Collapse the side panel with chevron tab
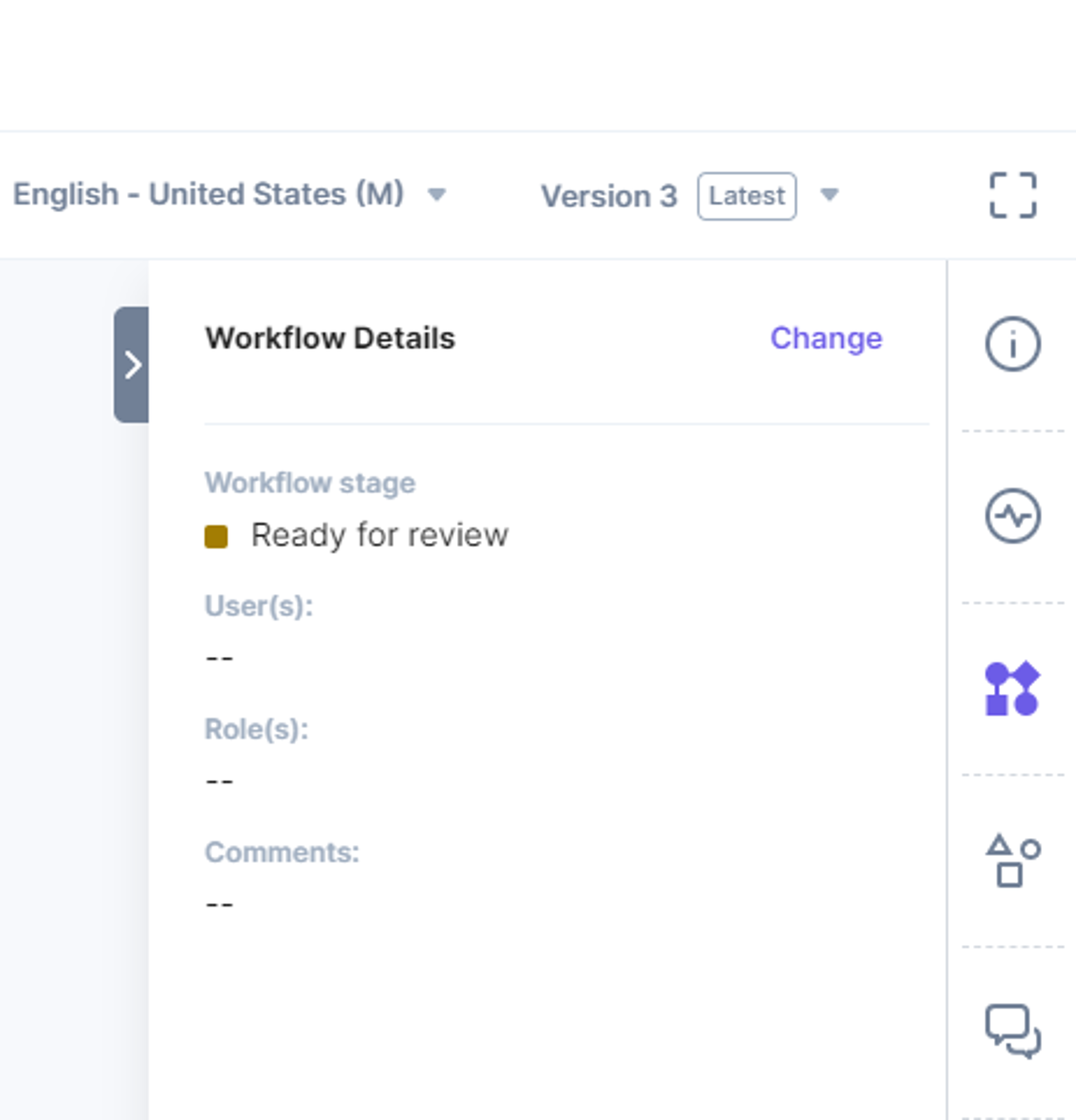1076x1120 pixels. click(x=131, y=365)
